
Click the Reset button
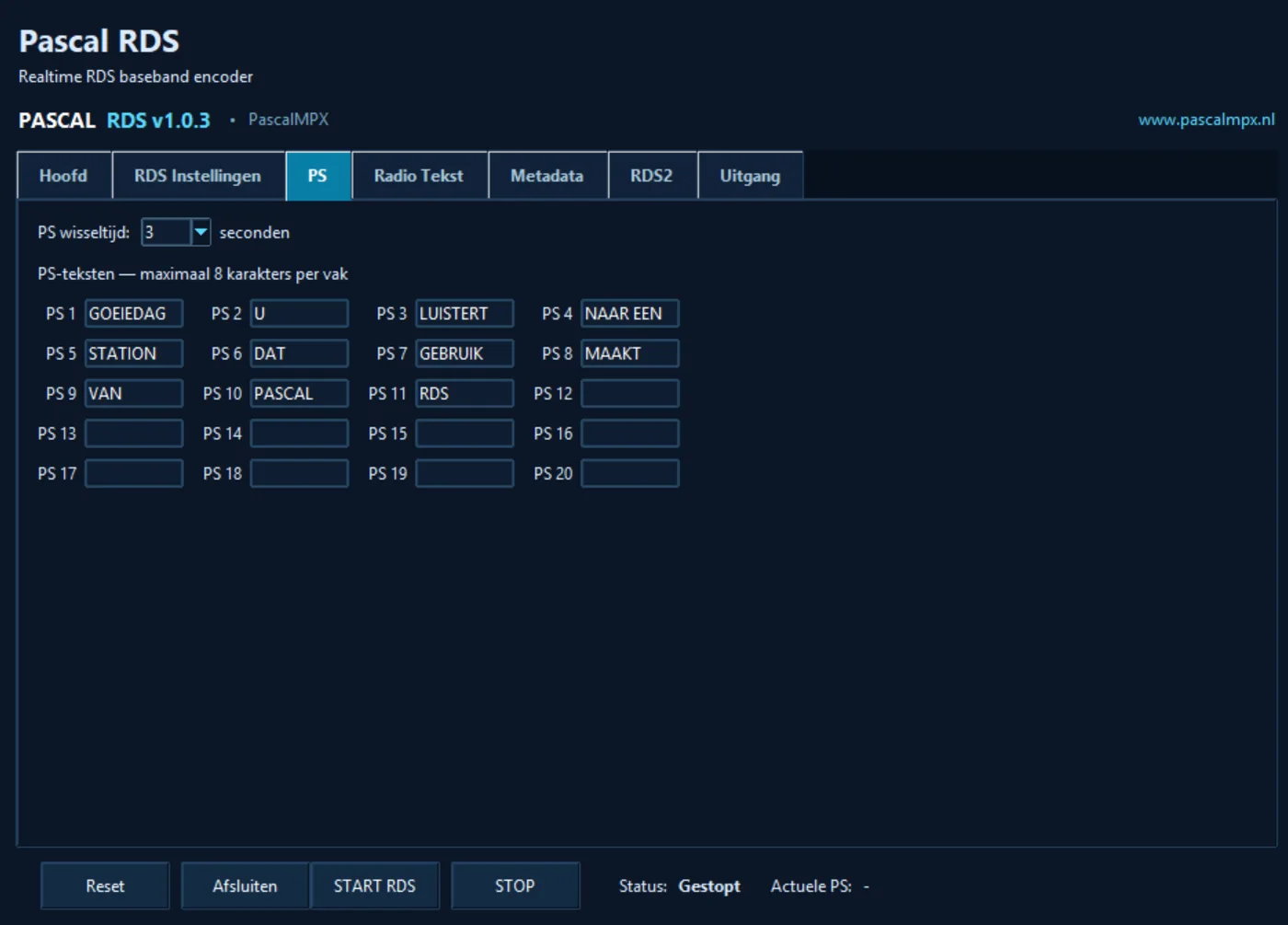[x=105, y=885]
